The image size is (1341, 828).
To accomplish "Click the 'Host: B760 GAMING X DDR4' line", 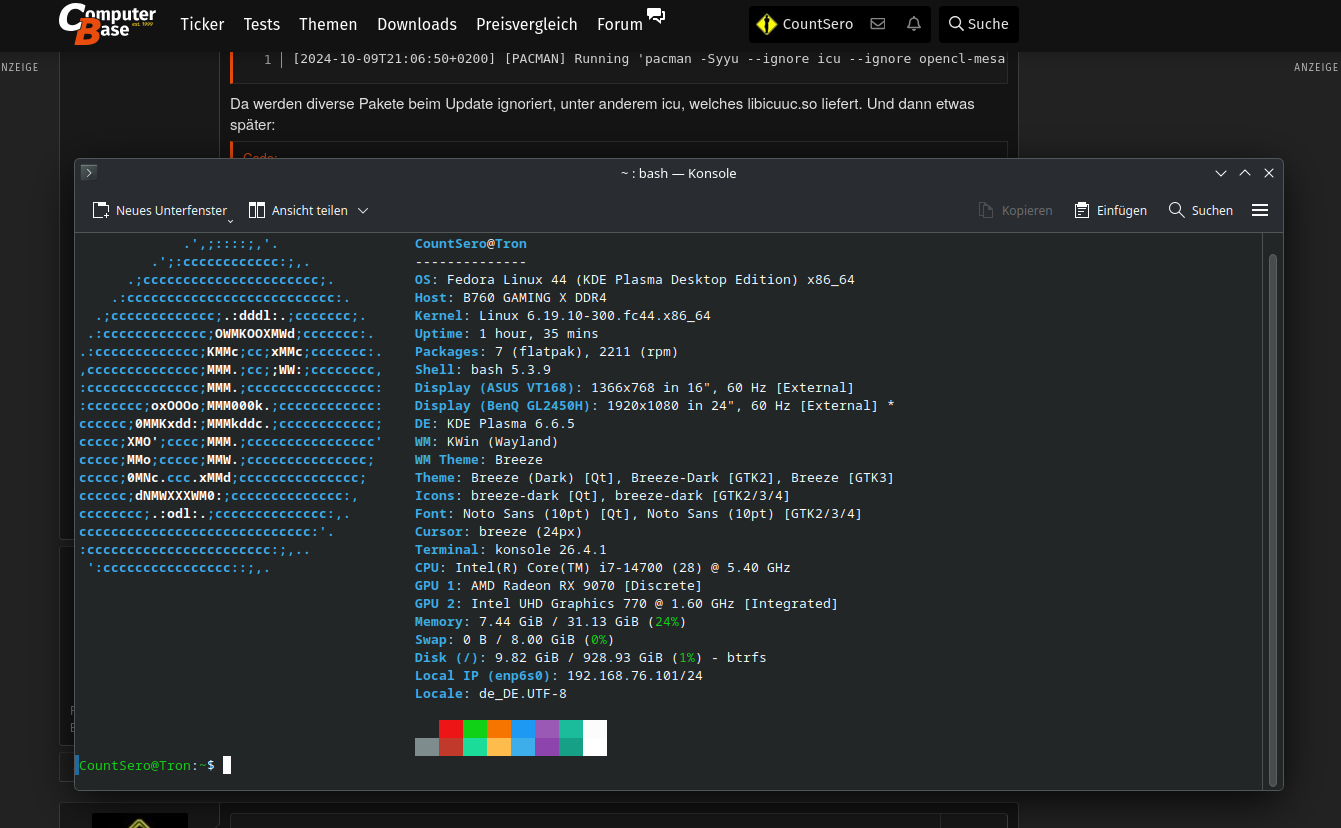I will (x=511, y=297).
